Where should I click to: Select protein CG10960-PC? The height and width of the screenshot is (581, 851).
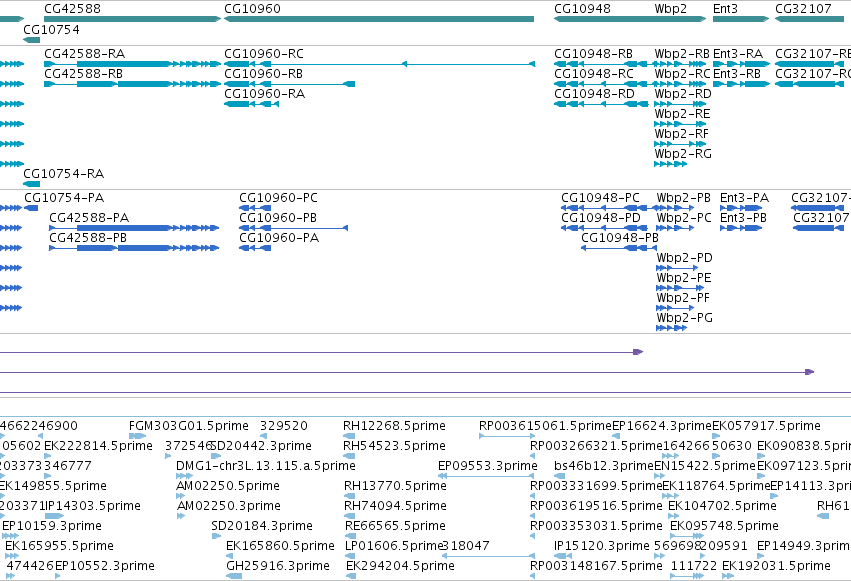point(255,208)
